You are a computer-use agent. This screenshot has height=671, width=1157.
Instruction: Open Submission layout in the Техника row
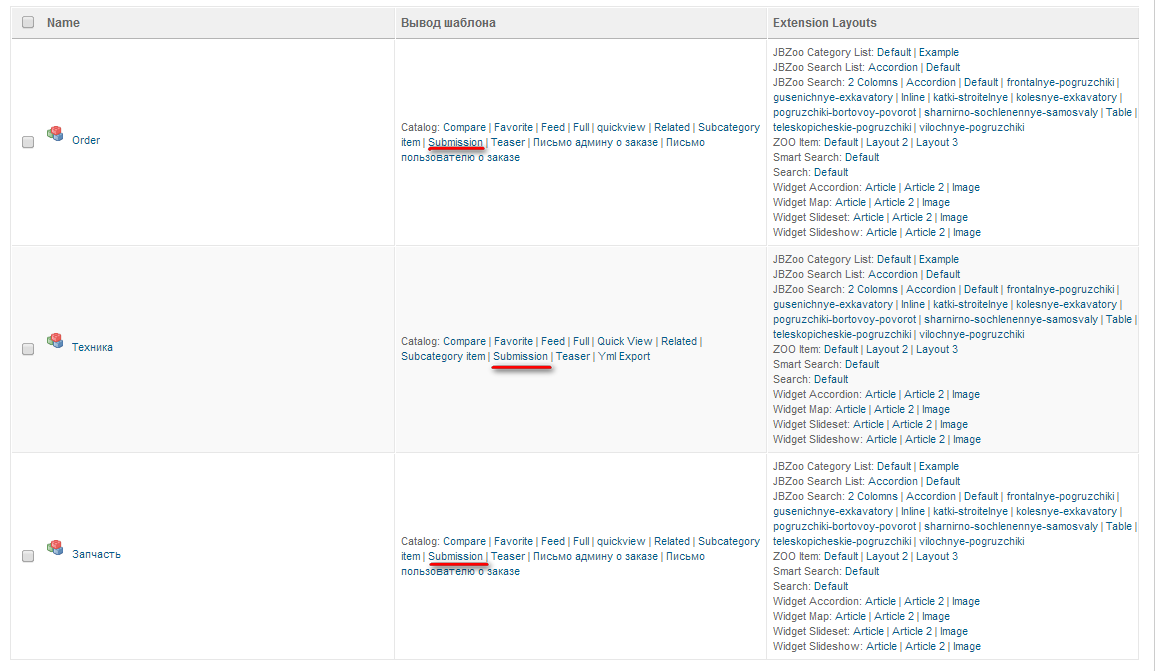click(x=520, y=357)
